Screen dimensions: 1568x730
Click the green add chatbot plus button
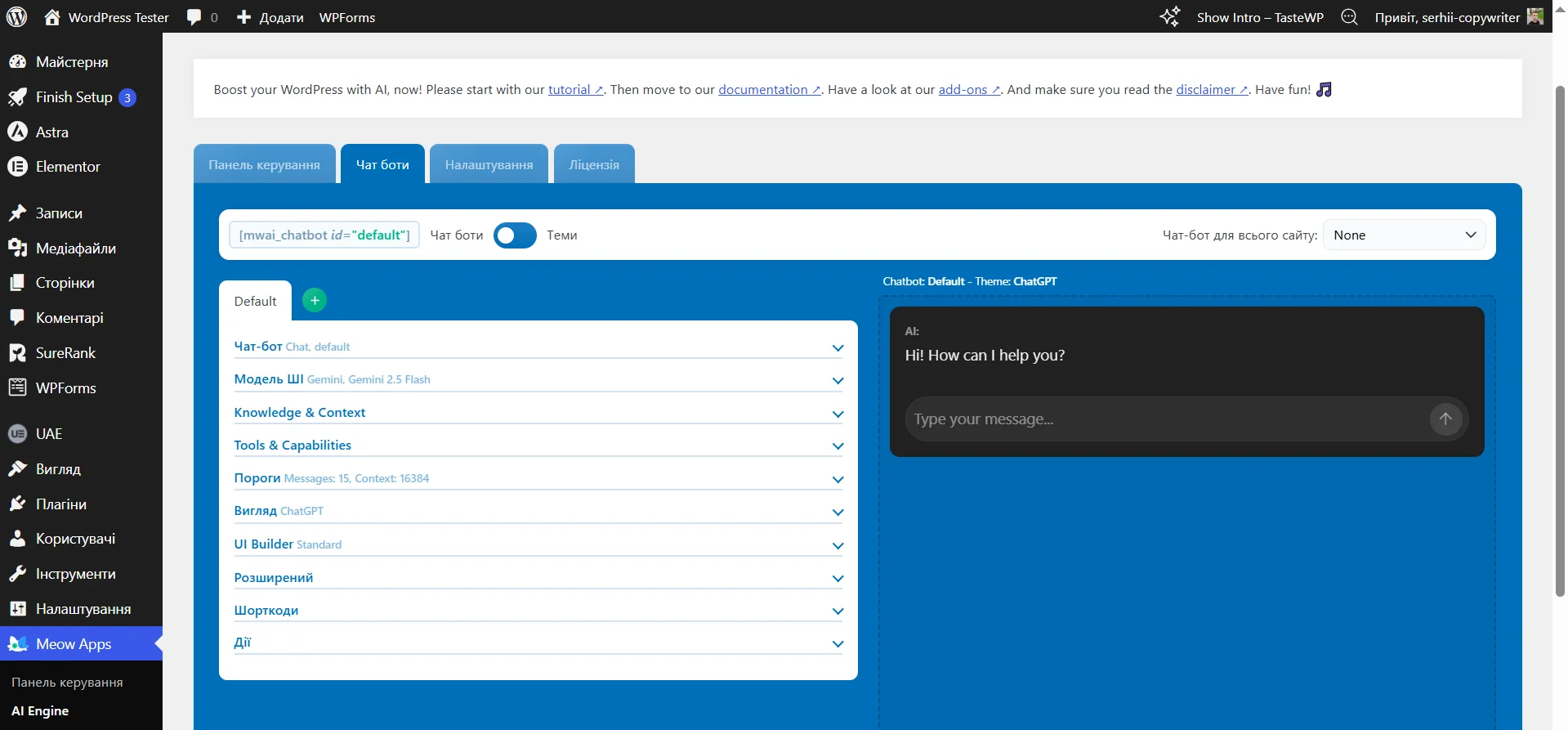pyautogui.click(x=315, y=300)
